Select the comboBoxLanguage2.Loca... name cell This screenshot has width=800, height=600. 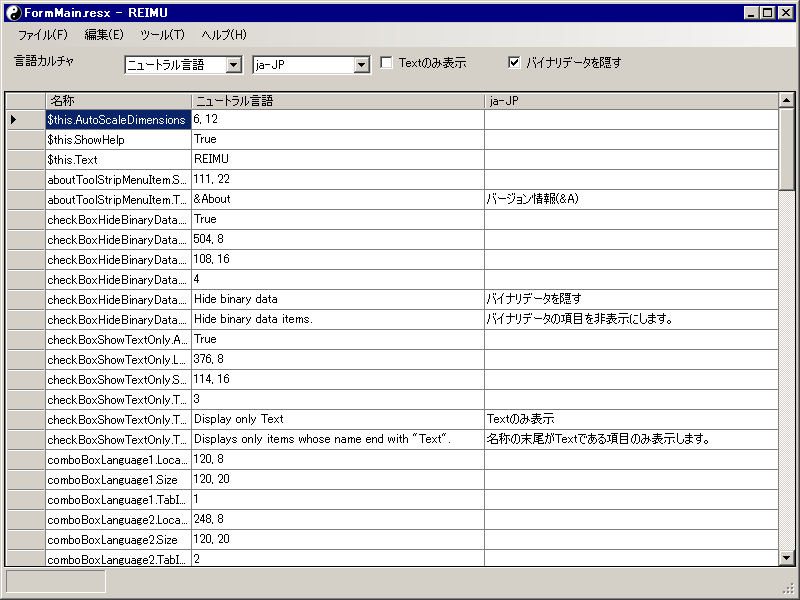click(x=118, y=519)
